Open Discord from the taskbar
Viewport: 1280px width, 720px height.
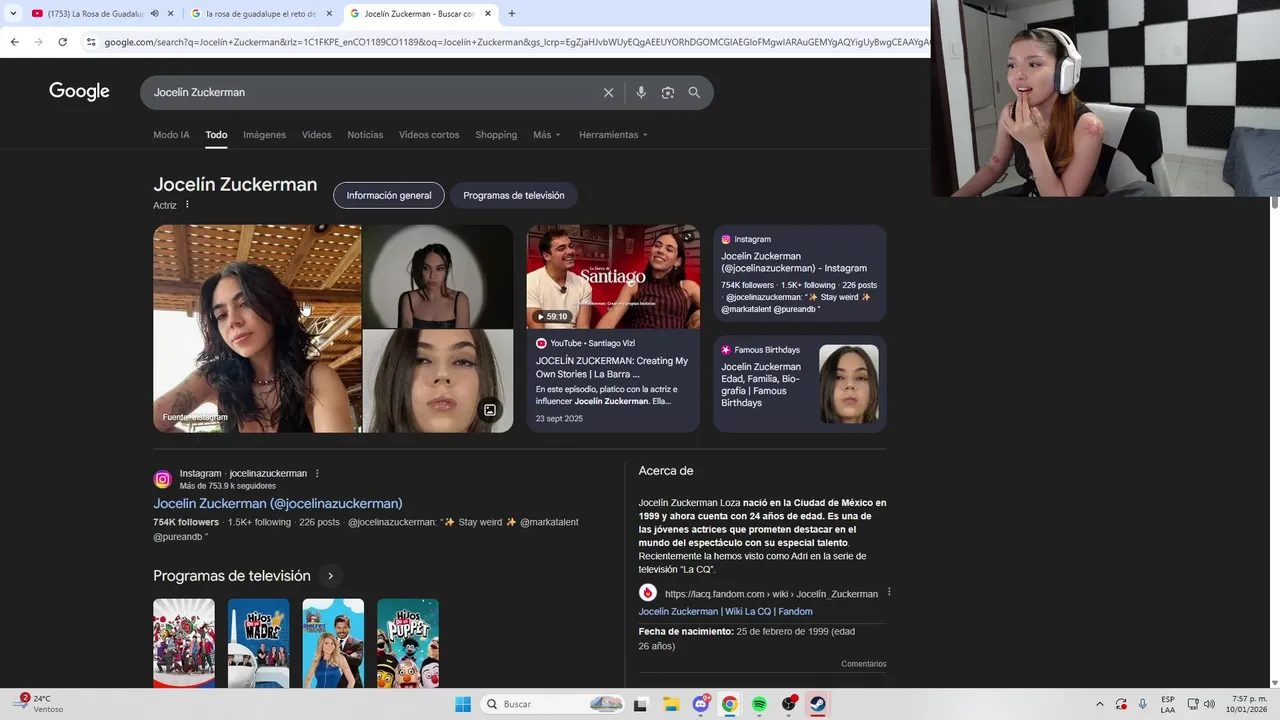pos(701,704)
